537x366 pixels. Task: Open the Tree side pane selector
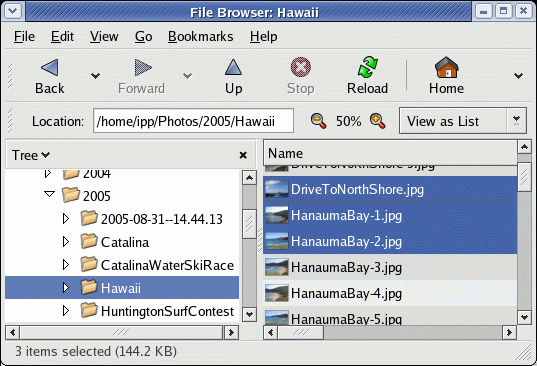(x=31, y=155)
